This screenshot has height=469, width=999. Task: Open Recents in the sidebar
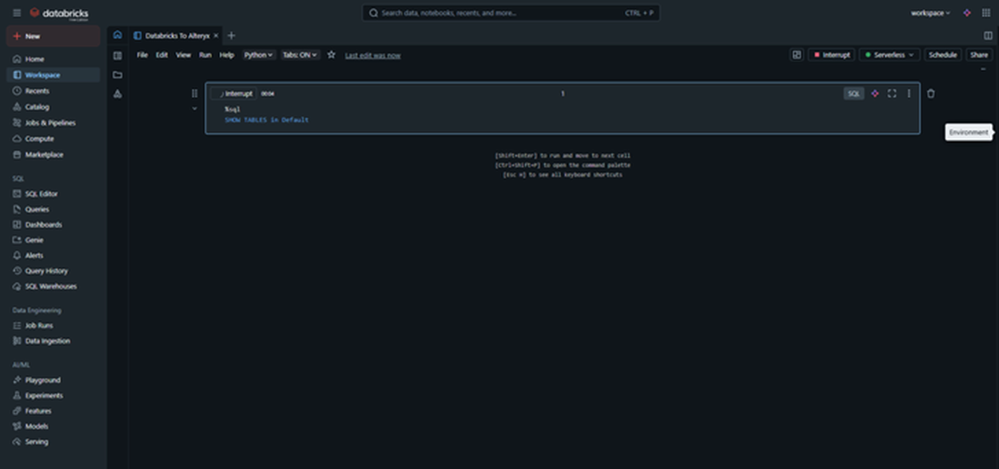tap(54, 91)
